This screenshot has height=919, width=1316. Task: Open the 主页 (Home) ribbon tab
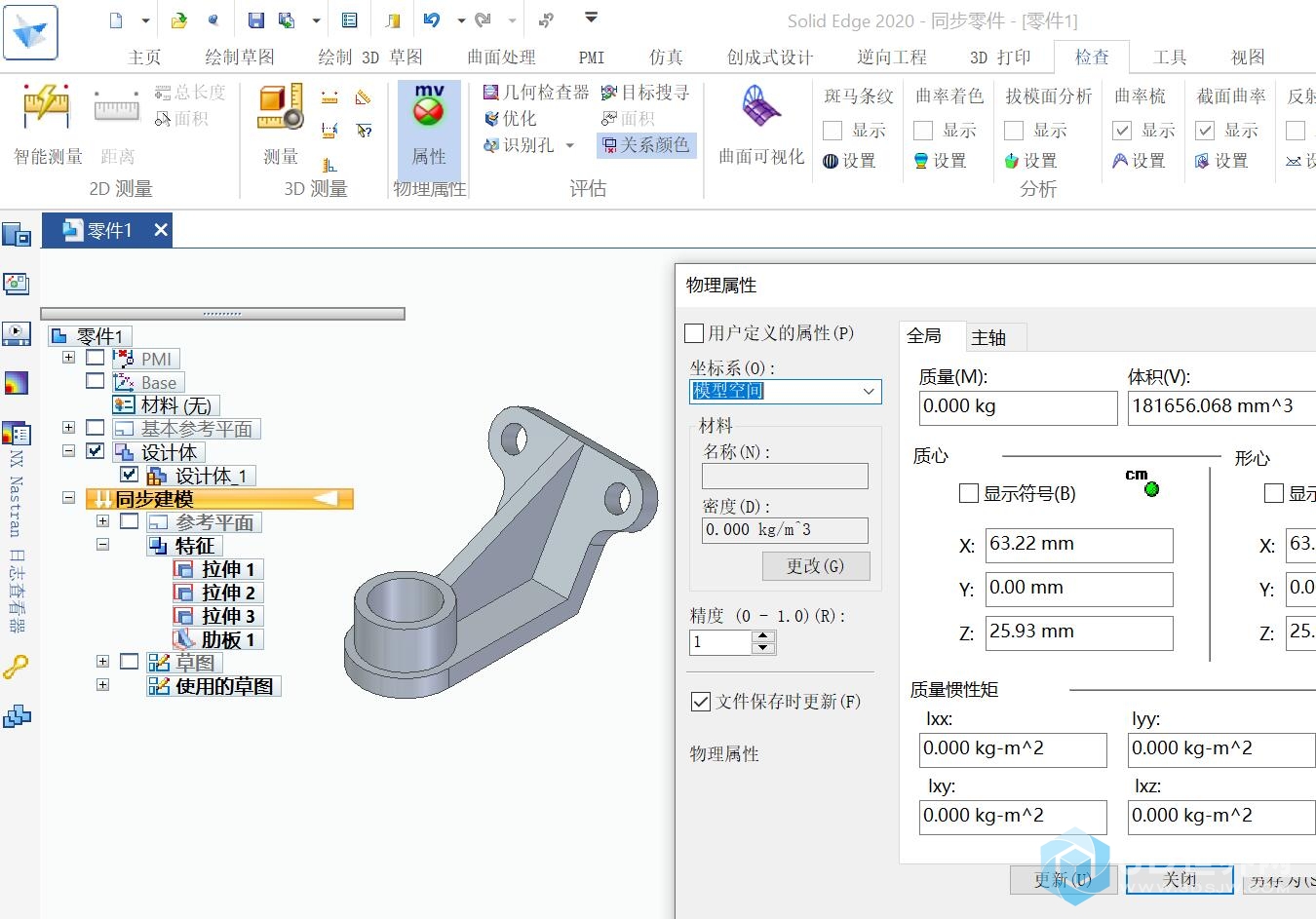click(144, 57)
